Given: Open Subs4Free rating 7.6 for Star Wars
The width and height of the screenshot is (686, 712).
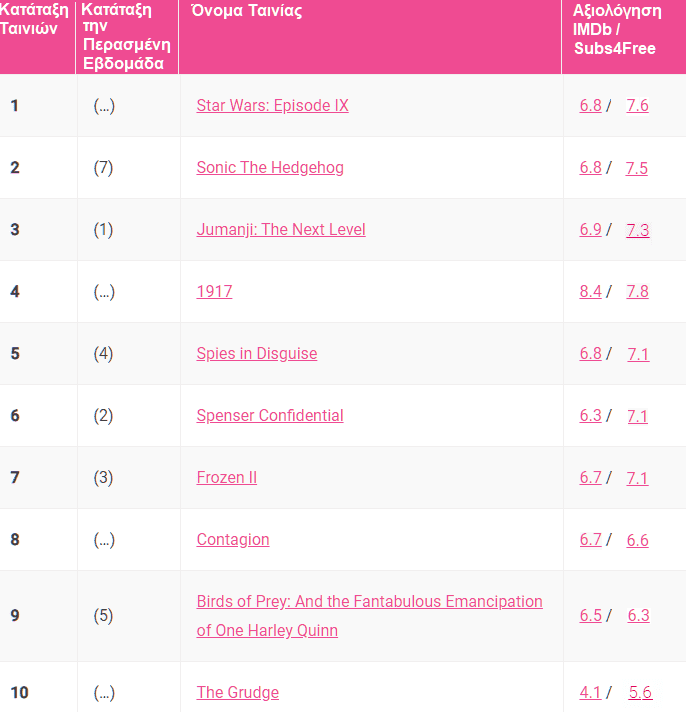Looking at the screenshot, I should [x=637, y=106].
